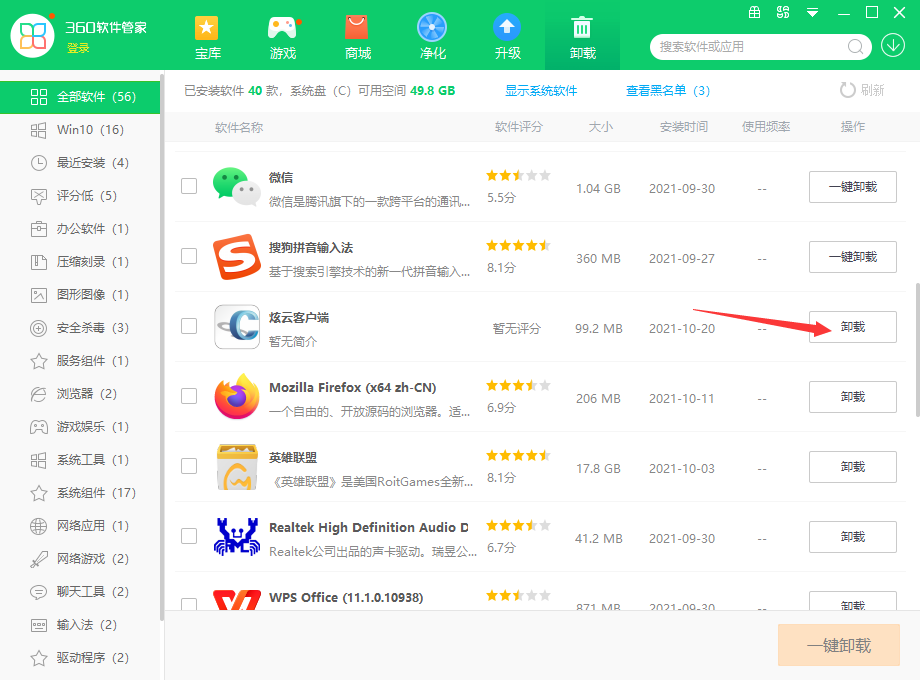Select the 英雄联盟 checkbox
The width and height of the screenshot is (920, 680).
pos(189,466)
